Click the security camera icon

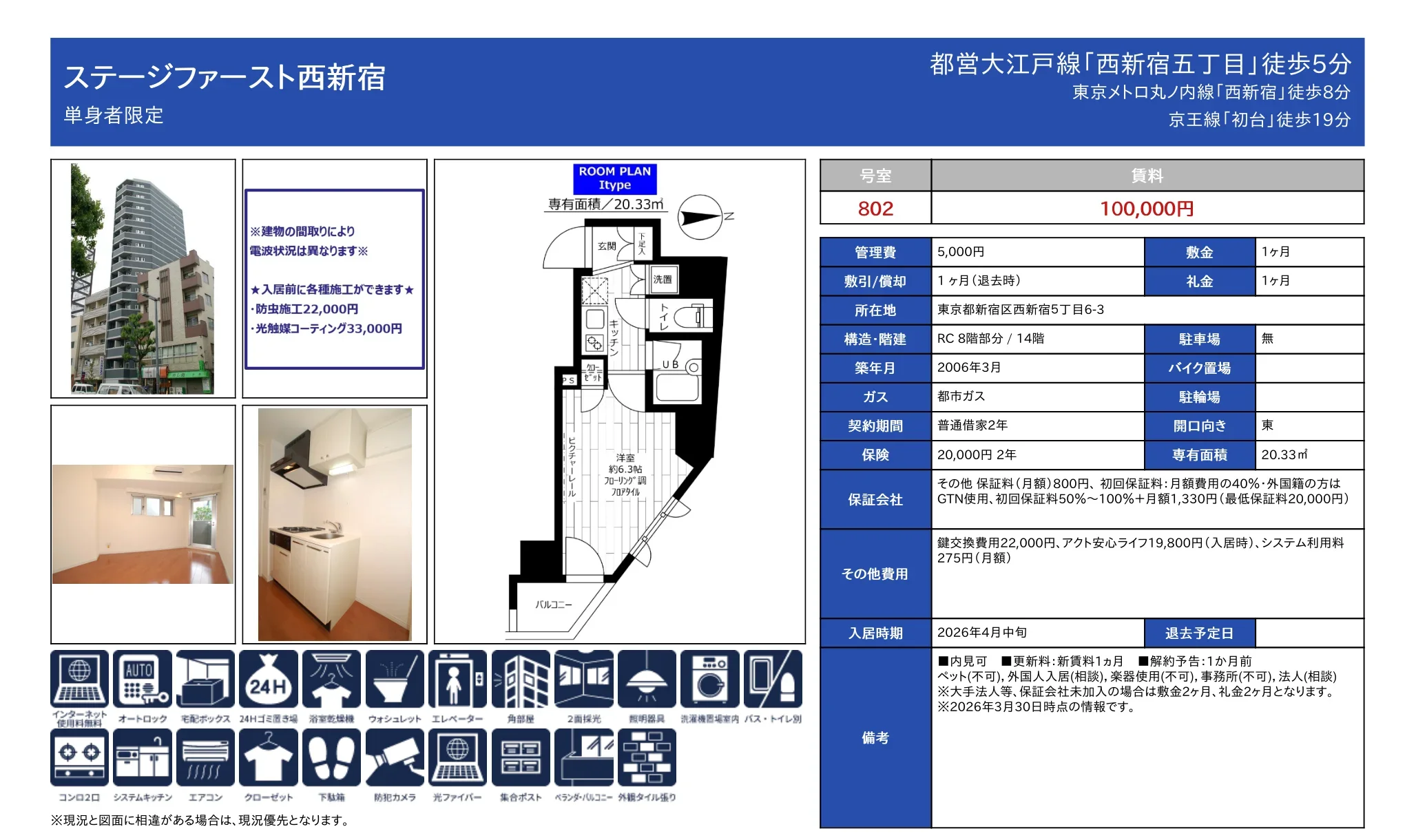[x=395, y=757]
